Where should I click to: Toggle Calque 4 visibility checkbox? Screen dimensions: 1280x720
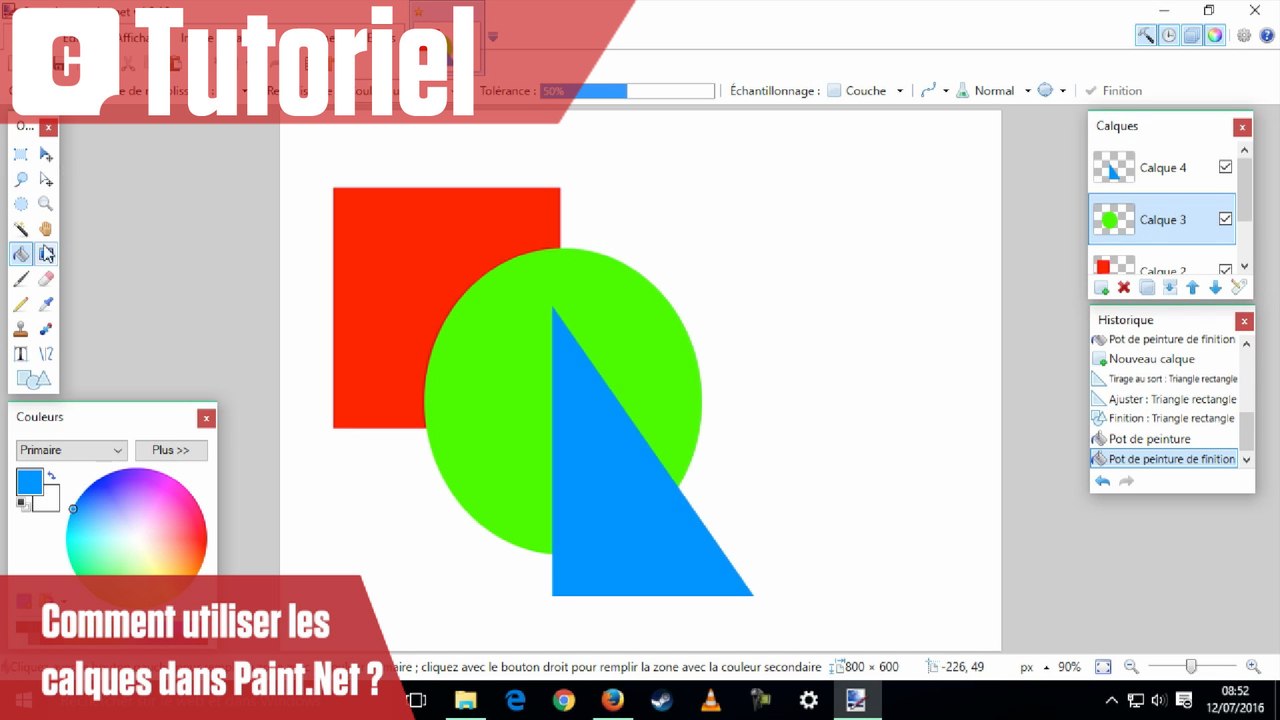pyautogui.click(x=1225, y=167)
